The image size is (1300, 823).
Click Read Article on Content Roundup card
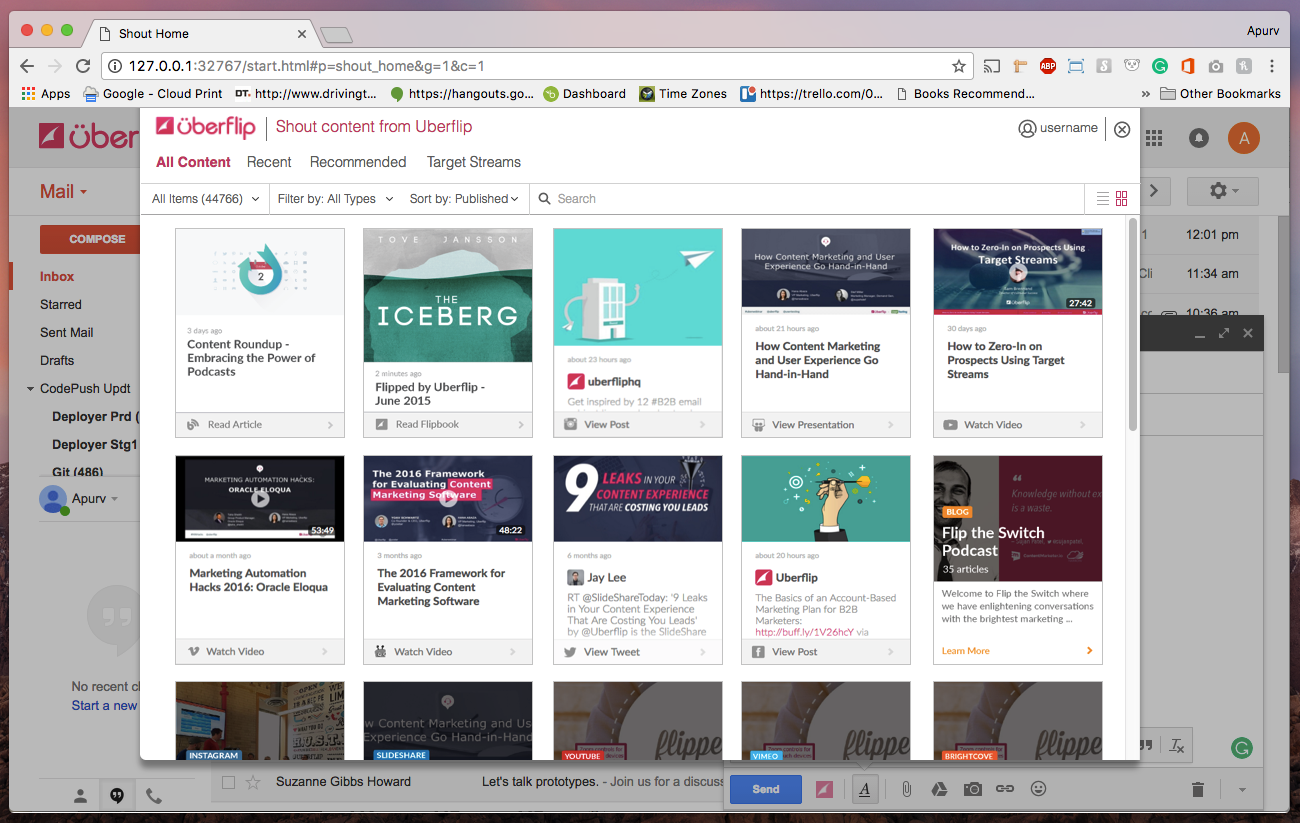[x=260, y=424]
